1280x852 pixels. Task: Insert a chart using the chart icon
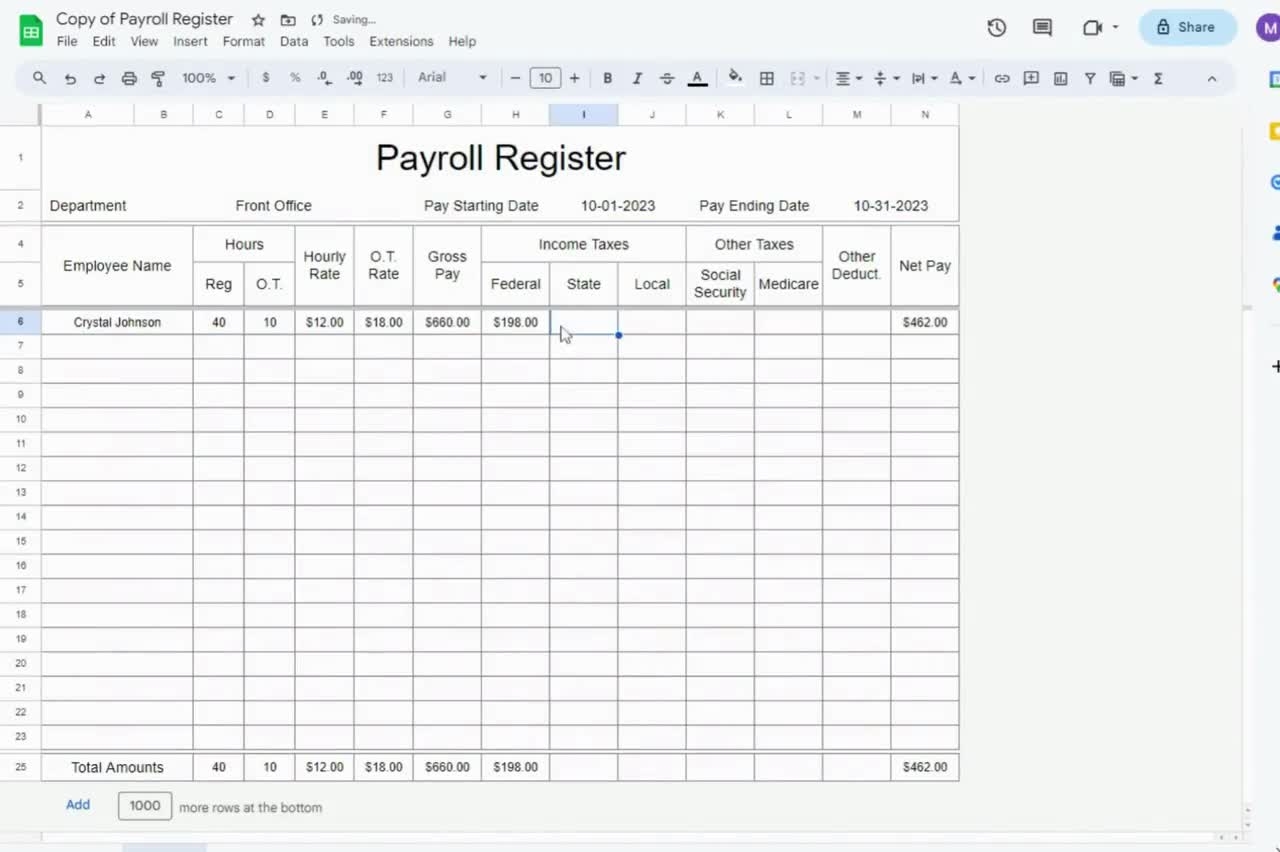pyautogui.click(x=1060, y=77)
